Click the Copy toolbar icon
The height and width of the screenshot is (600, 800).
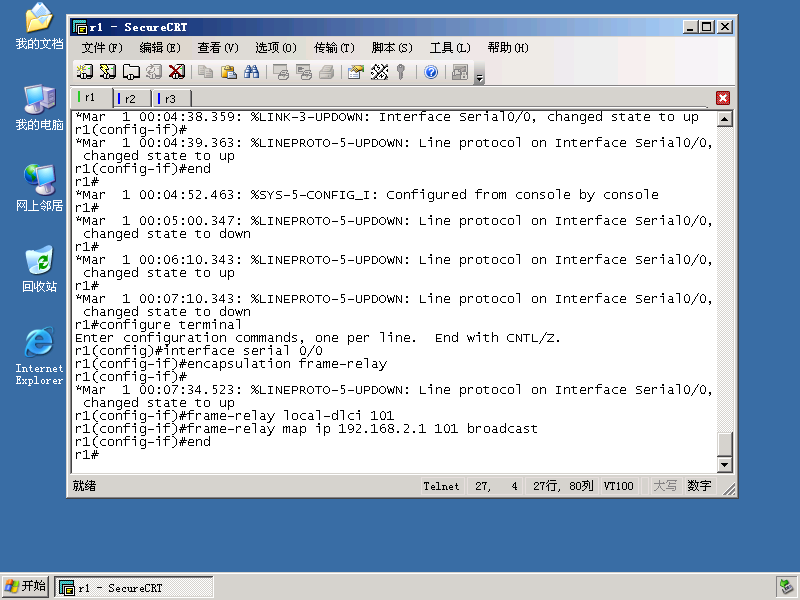tap(206, 72)
